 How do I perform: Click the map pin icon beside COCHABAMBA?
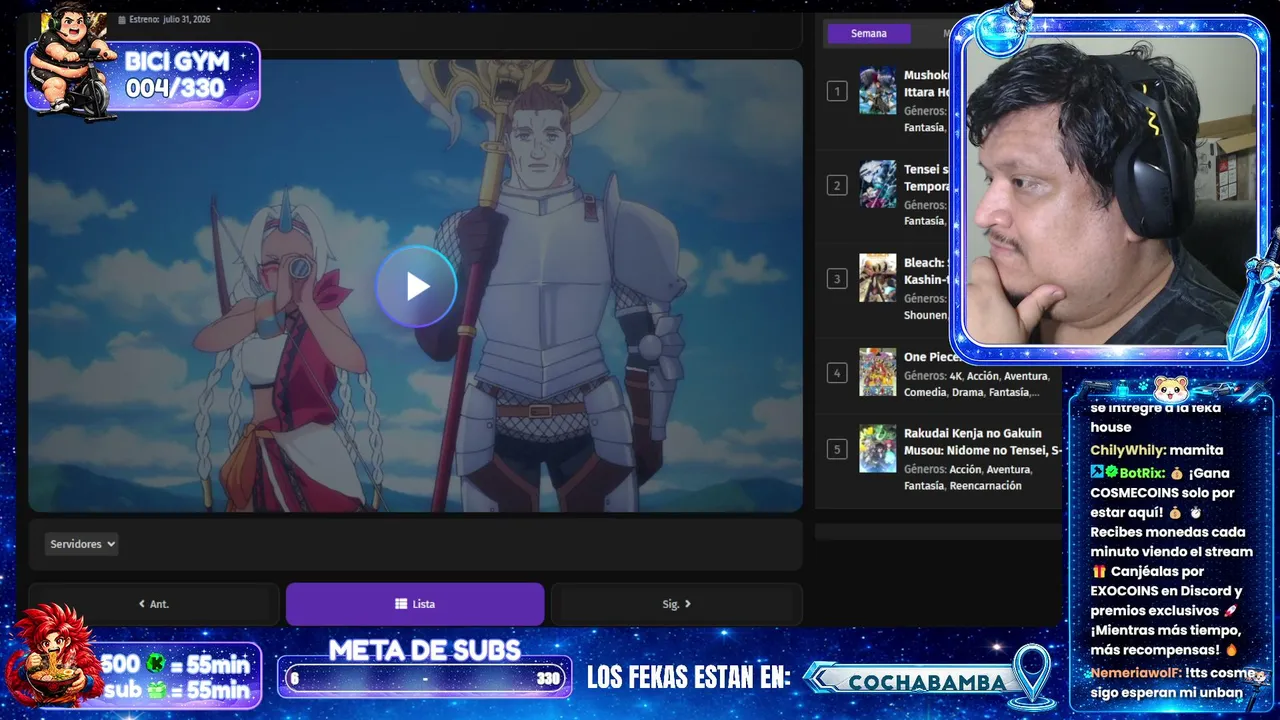tap(1033, 675)
